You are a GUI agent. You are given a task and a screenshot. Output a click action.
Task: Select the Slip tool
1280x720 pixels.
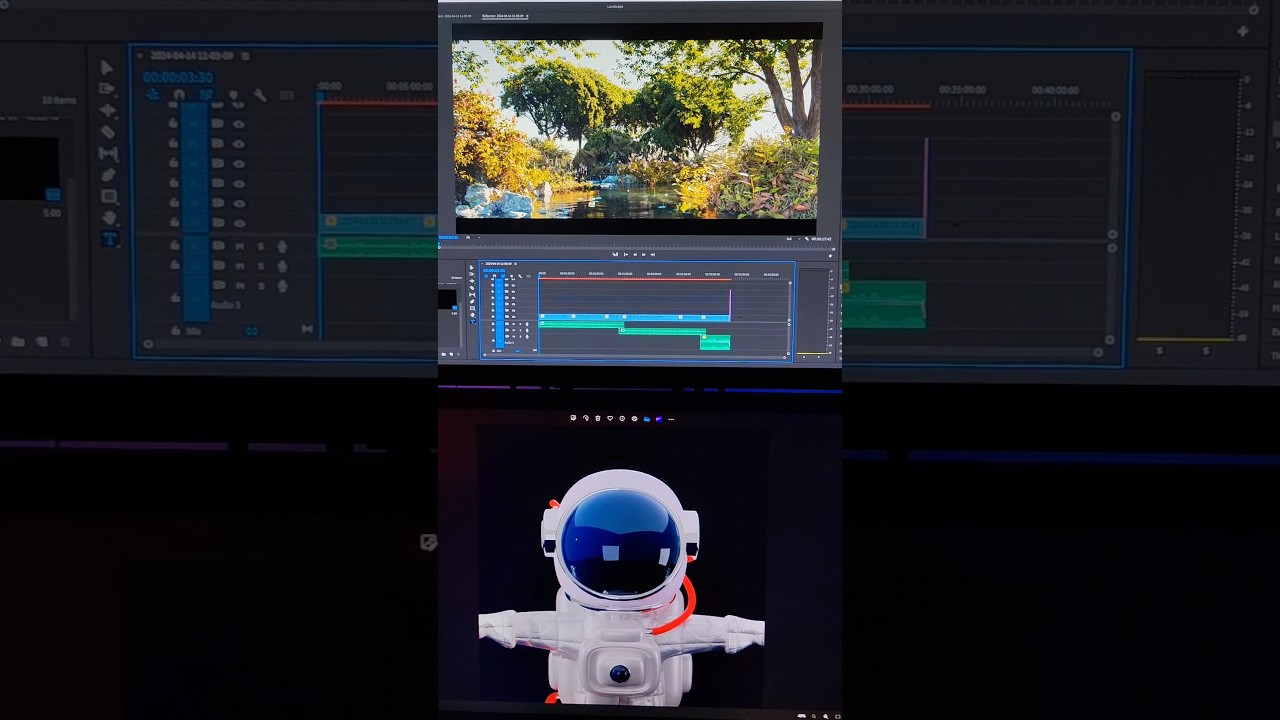pyautogui.click(x=472, y=295)
